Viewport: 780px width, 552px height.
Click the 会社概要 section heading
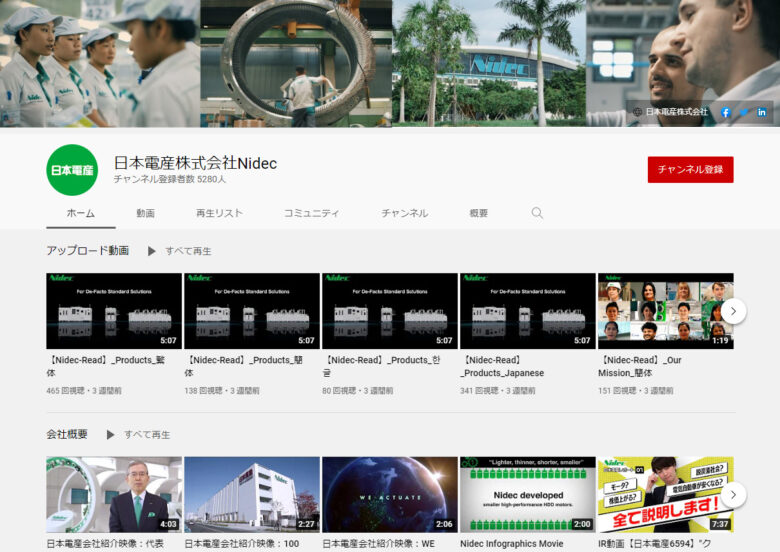point(67,434)
